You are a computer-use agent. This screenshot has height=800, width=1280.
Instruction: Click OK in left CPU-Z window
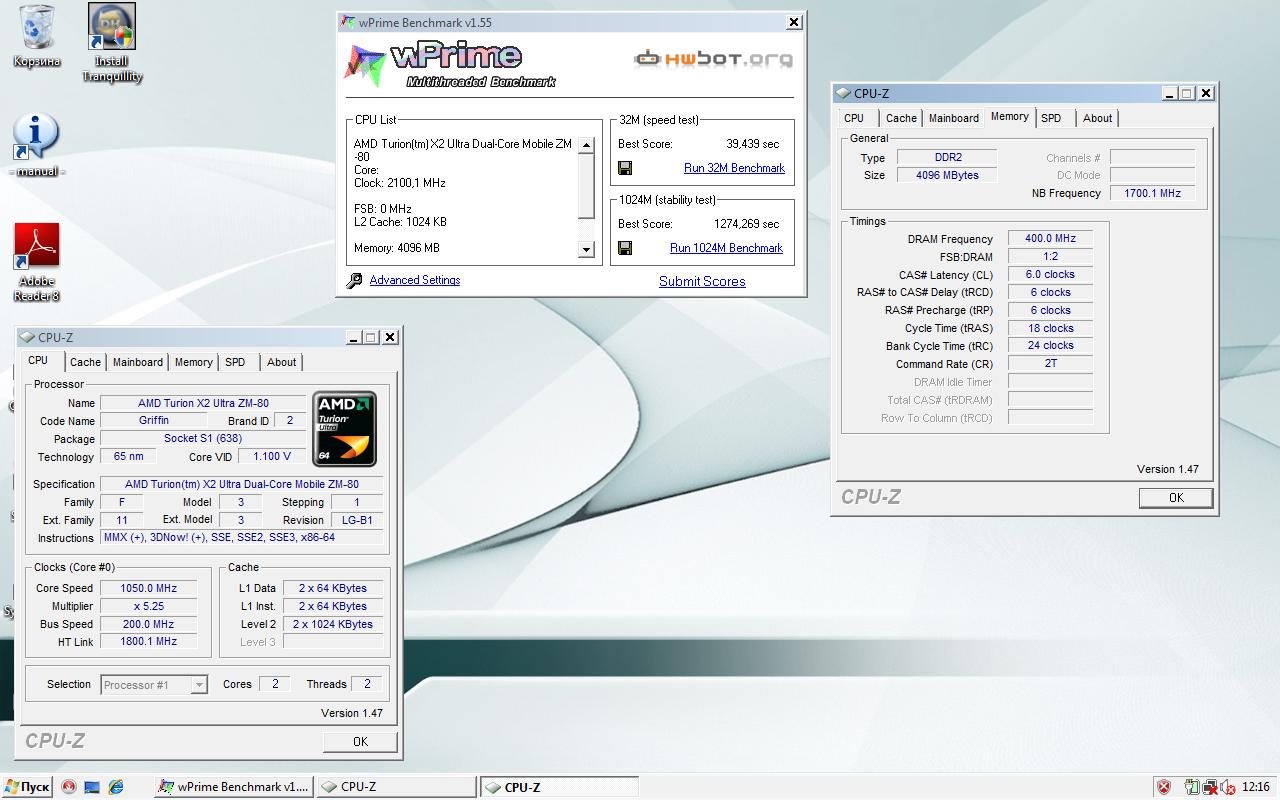click(360, 741)
